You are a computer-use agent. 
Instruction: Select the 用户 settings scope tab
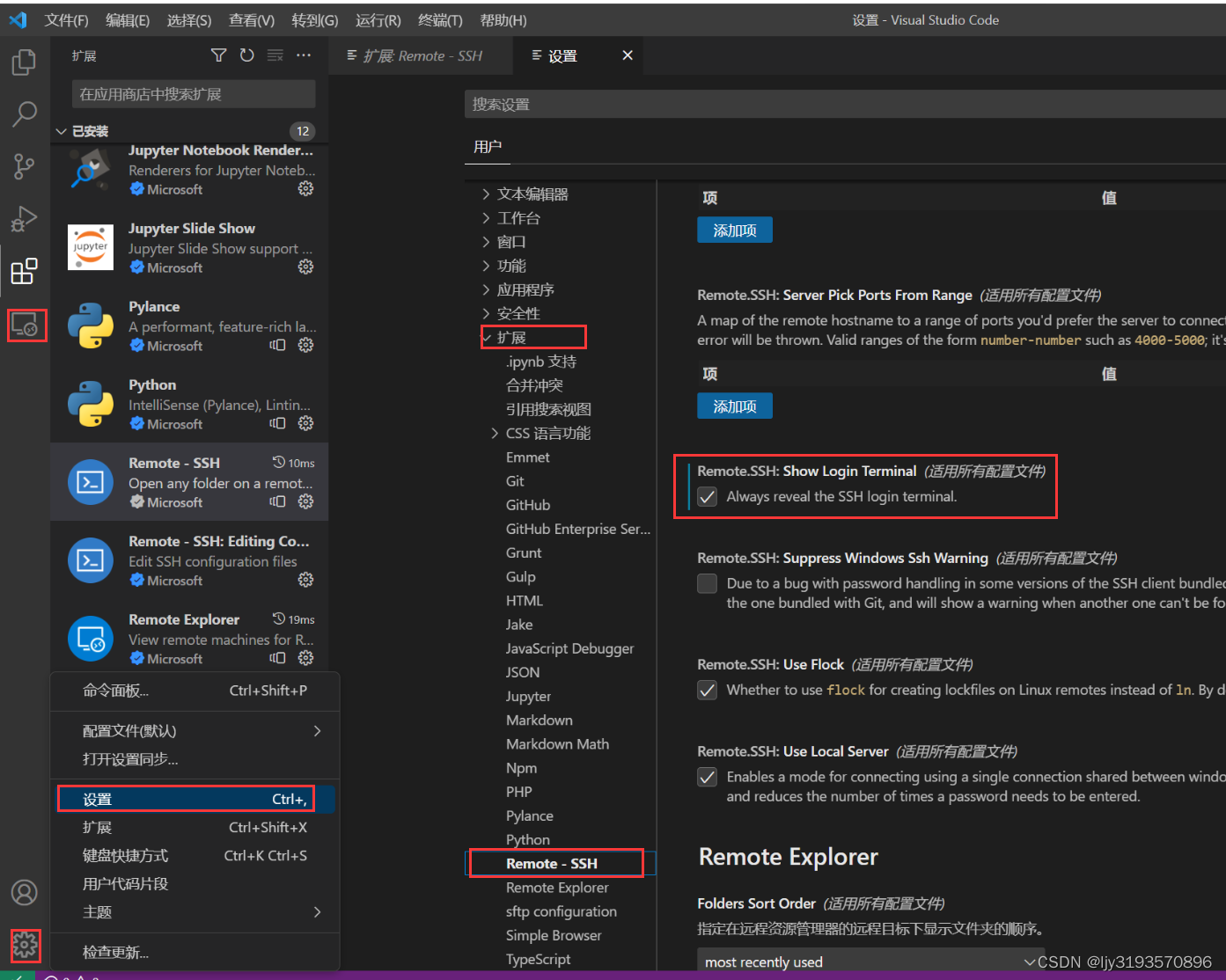(x=488, y=147)
